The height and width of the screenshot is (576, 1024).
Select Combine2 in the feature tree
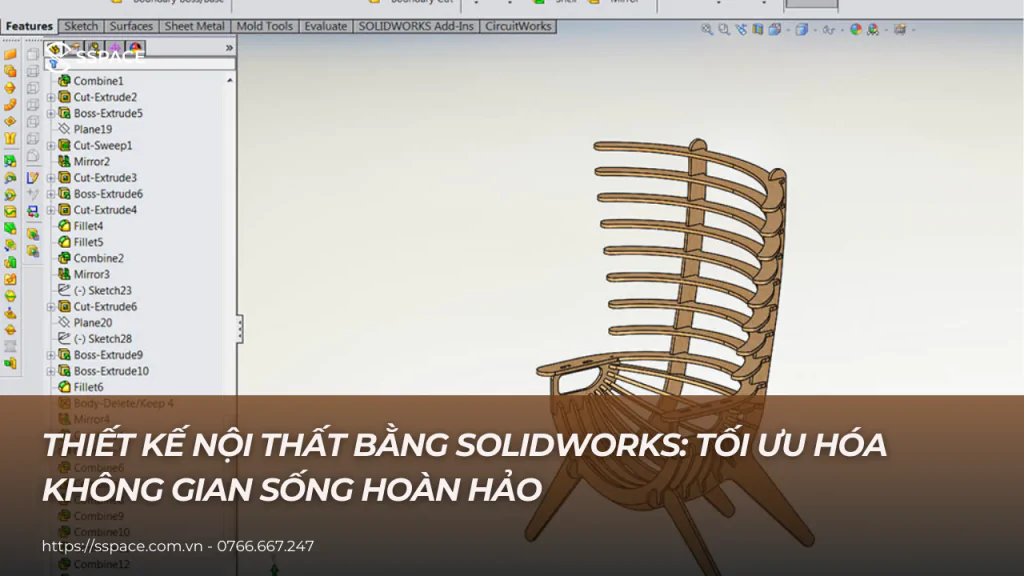[98, 258]
